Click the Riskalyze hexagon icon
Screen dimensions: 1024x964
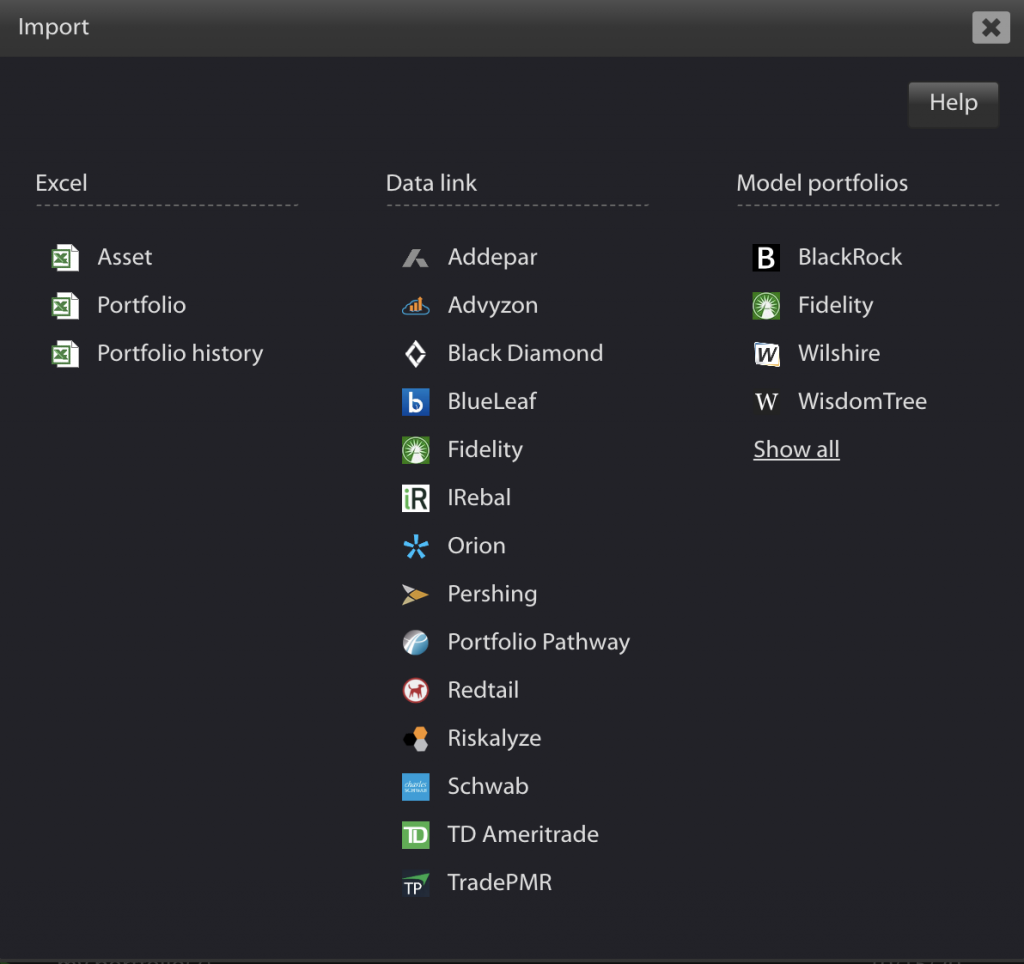[415, 739]
